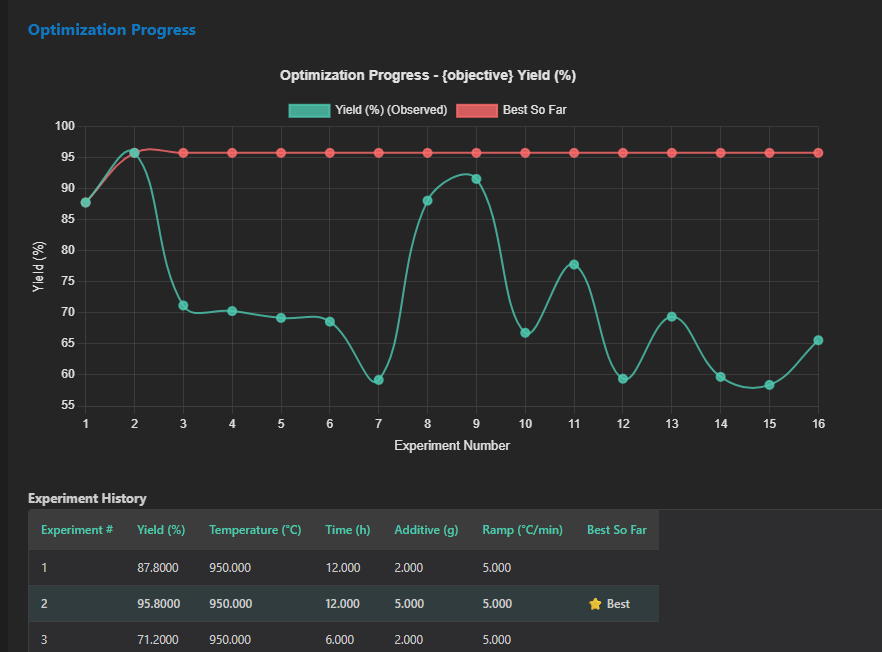Click the lowest yield marker at experiment 7
The image size is (882, 652).
click(x=378, y=381)
